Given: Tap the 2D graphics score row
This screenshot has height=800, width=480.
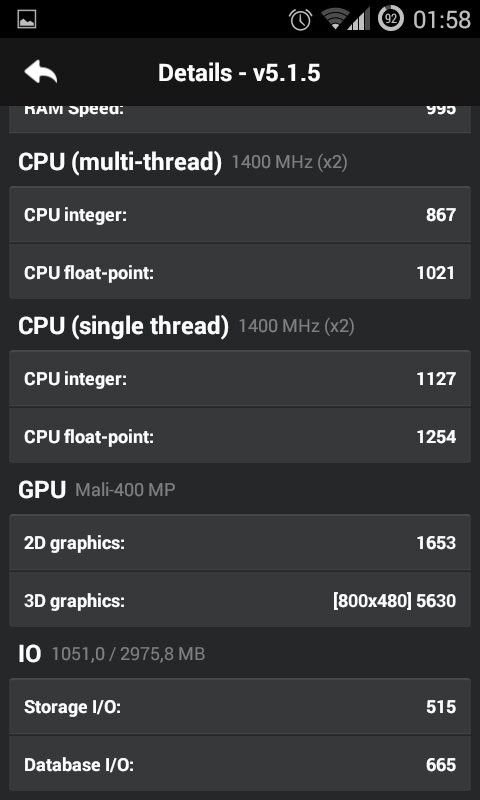Looking at the screenshot, I should (x=240, y=543).
